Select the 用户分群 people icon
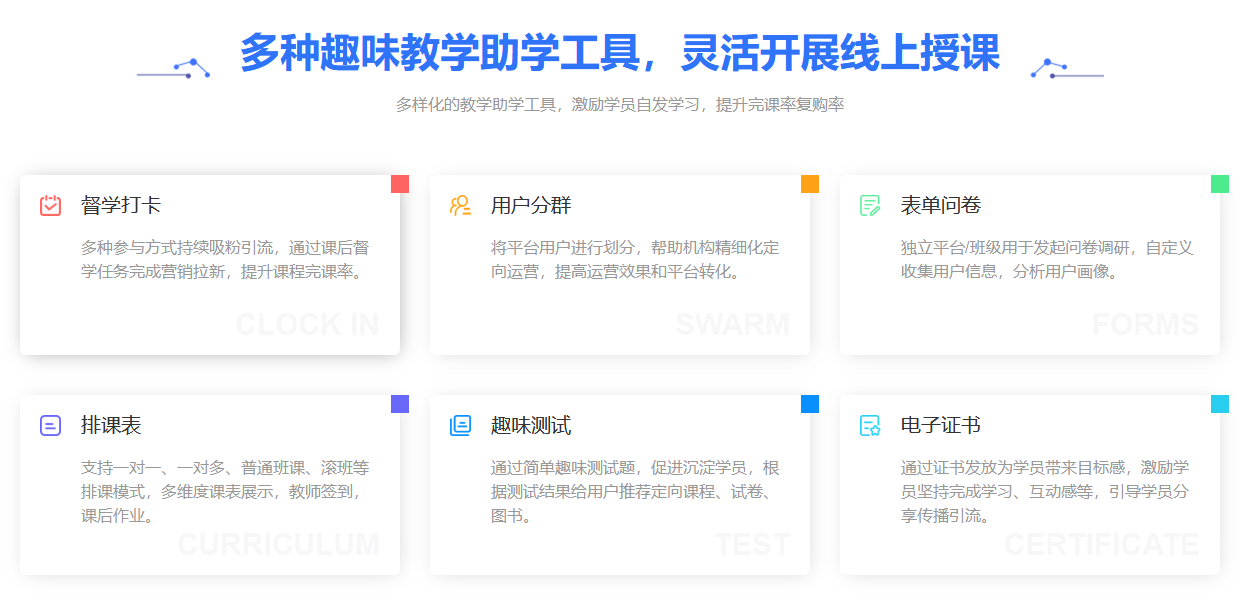The image size is (1249, 604). 458,204
